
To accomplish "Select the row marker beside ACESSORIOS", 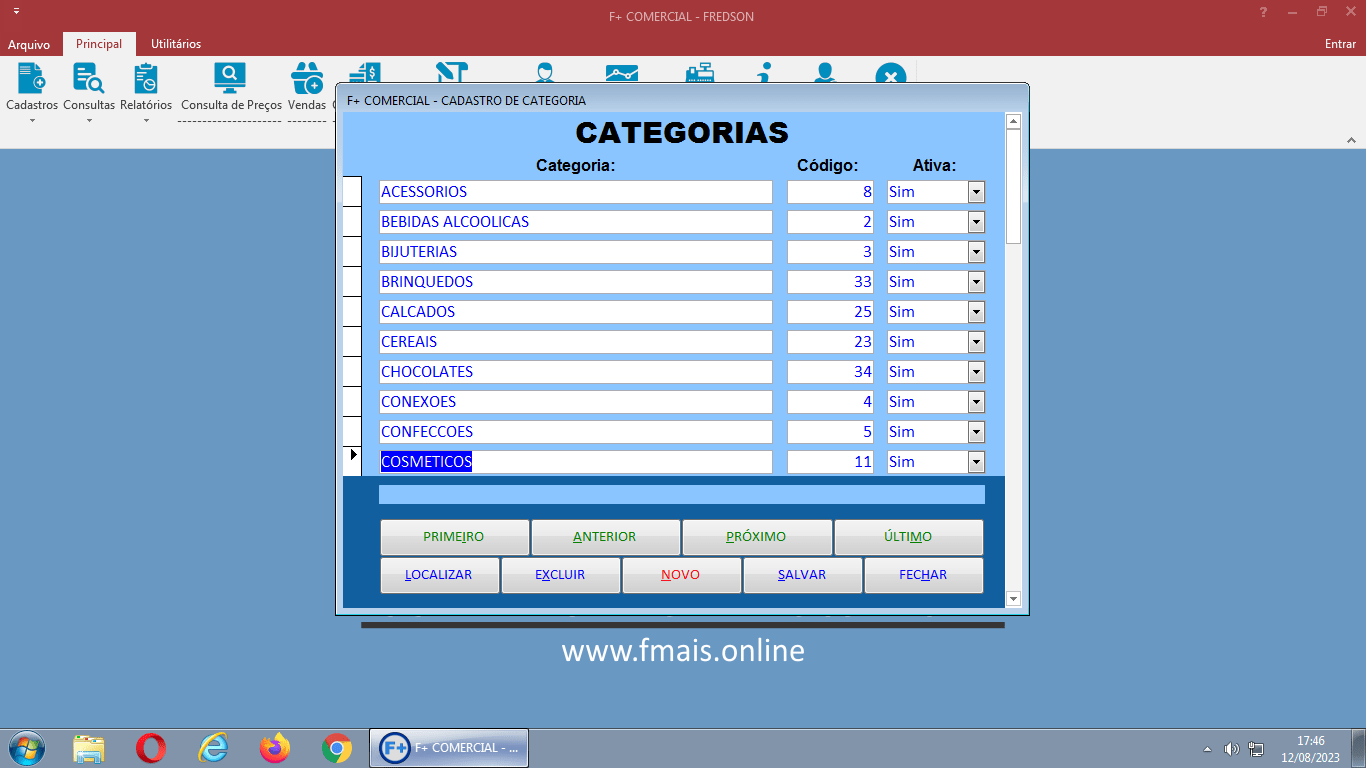I will 352,192.
